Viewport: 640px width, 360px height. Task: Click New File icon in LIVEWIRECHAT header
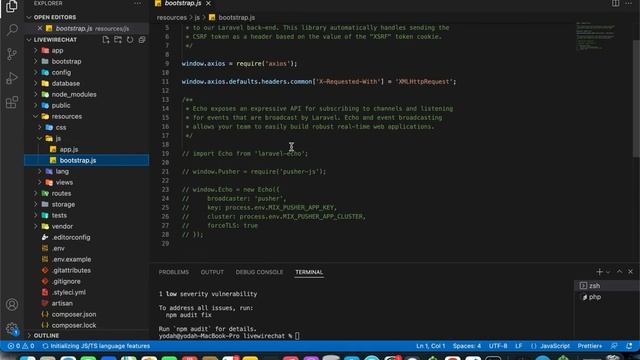106,40
